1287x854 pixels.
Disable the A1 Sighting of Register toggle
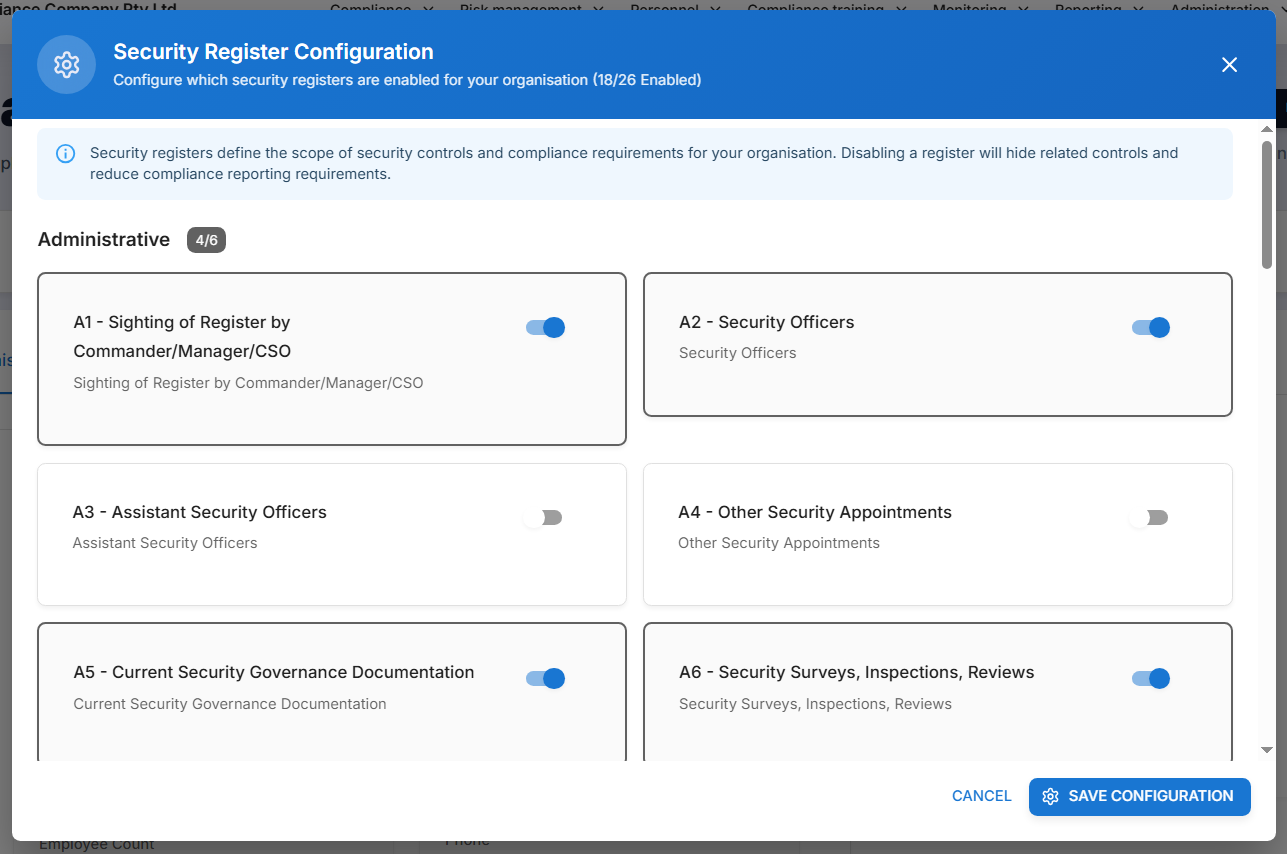[x=546, y=328]
